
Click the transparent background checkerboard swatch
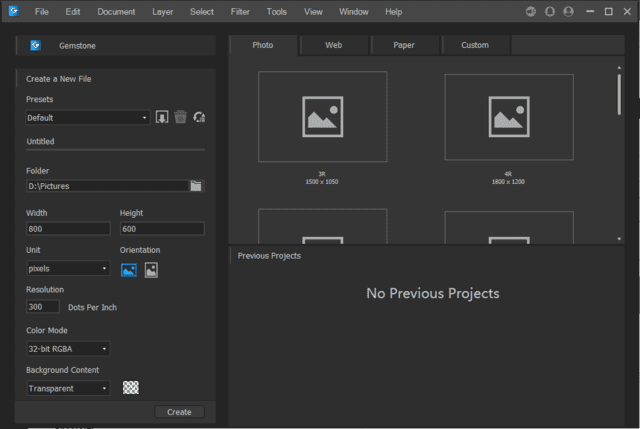pos(130,388)
